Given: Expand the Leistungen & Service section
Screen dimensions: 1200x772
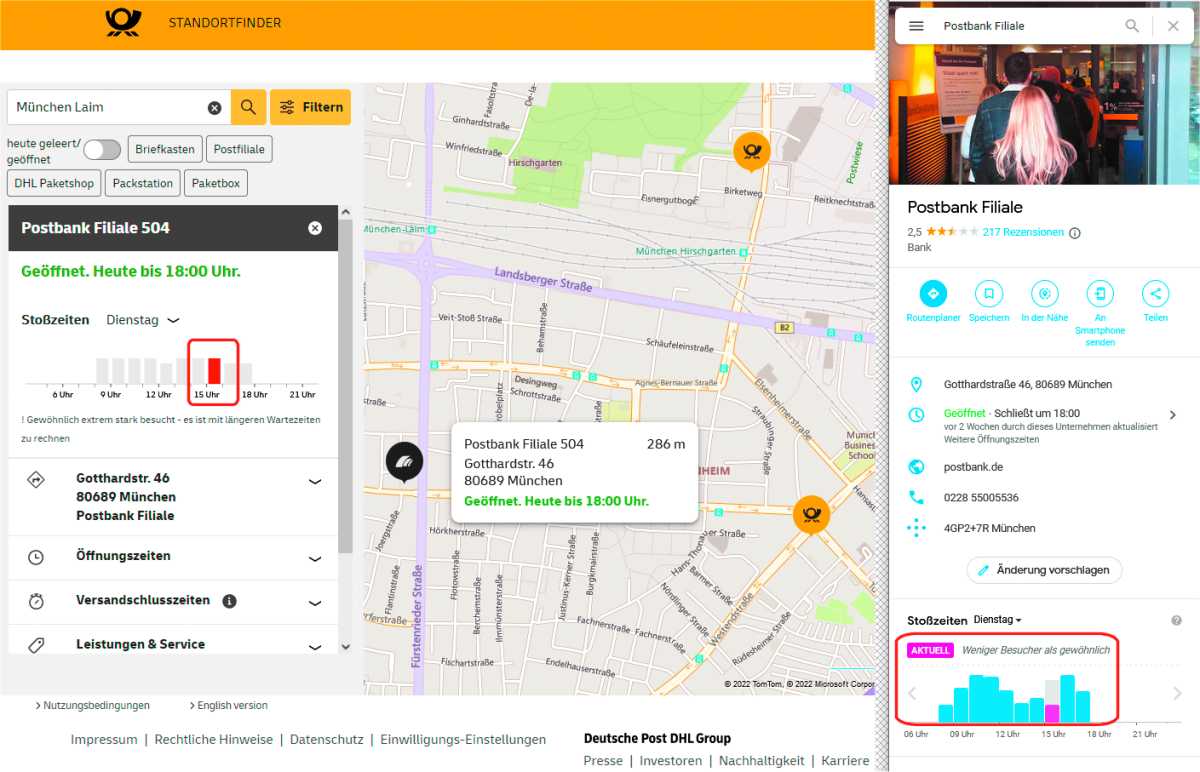Looking at the screenshot, I should 315,647.
